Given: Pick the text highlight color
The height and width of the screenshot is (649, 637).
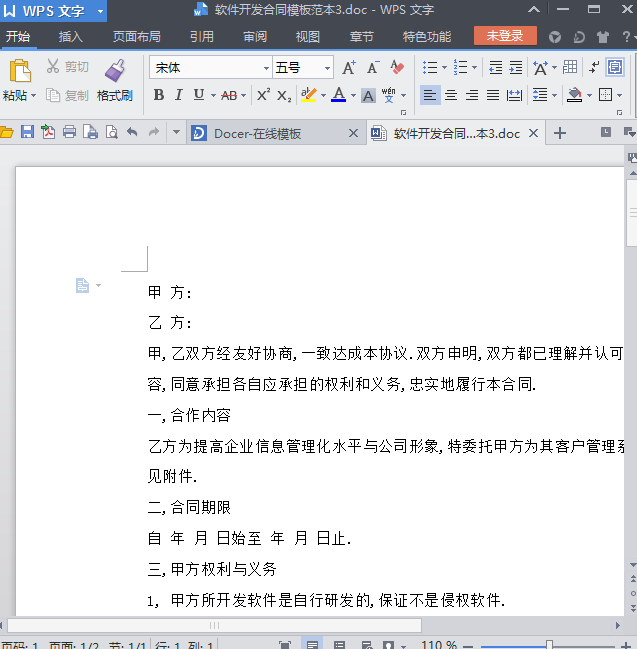Looking at the screenshot, I should [x=309, y=95].
